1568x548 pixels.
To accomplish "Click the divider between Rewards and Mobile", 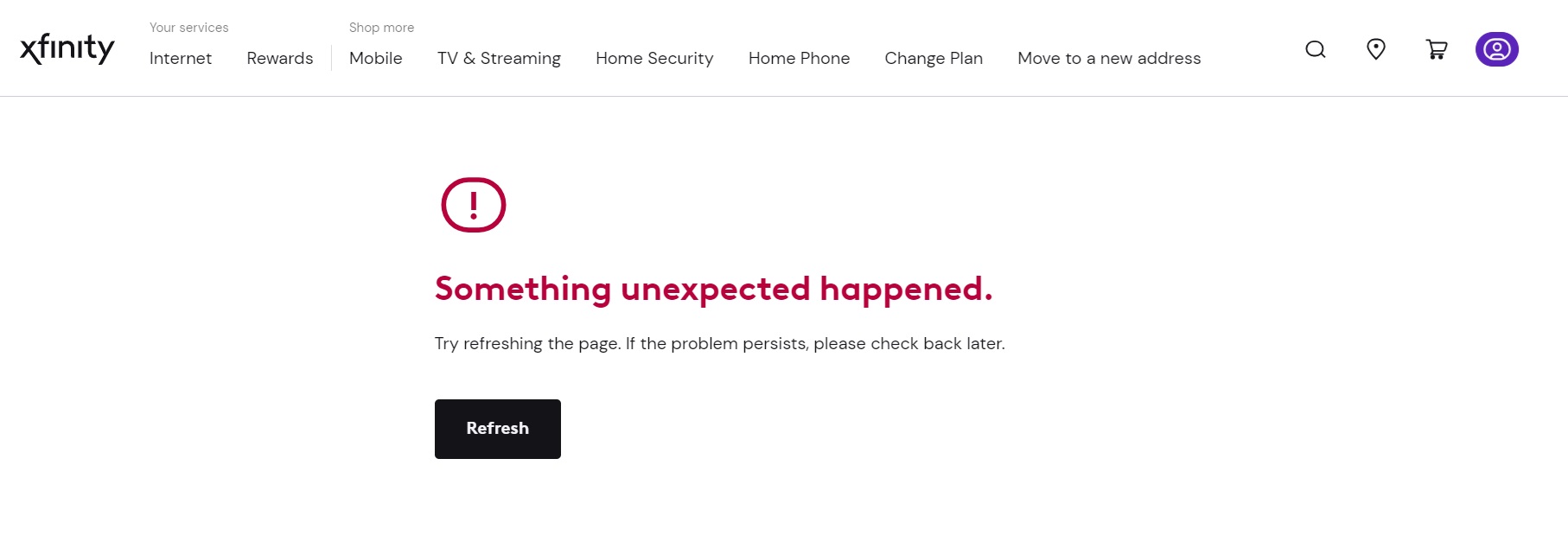I will 331,58.
